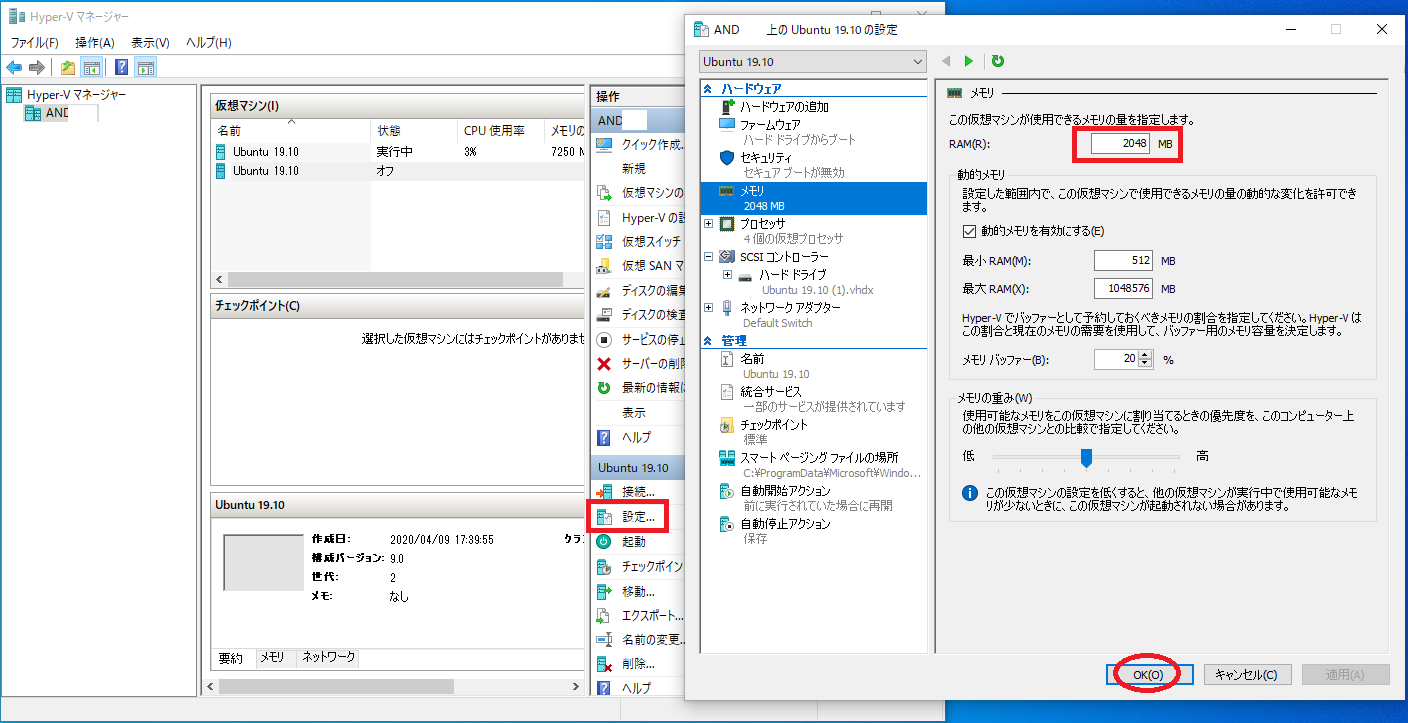Click the back arrow in Hyper-V Manager toolbar

(14, 67)
